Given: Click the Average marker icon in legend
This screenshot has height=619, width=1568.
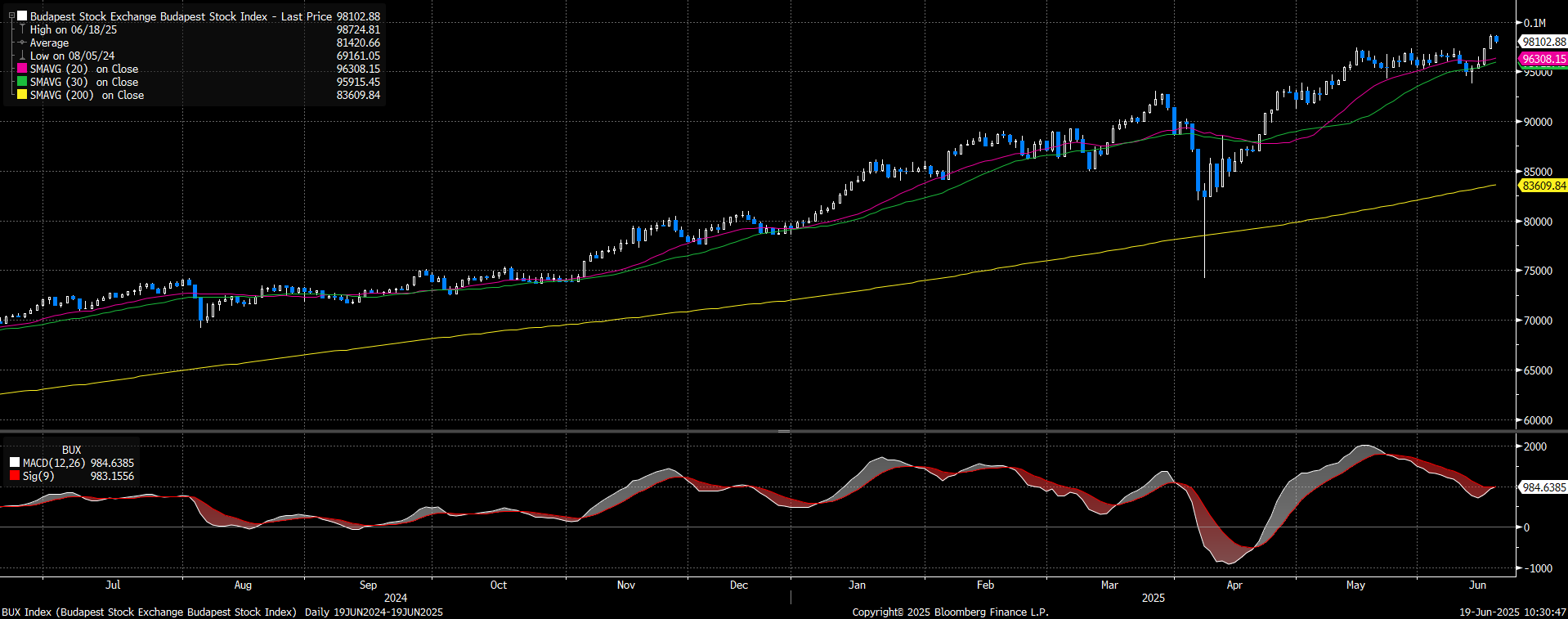Looking at the screenshot, I should (22, 43).
